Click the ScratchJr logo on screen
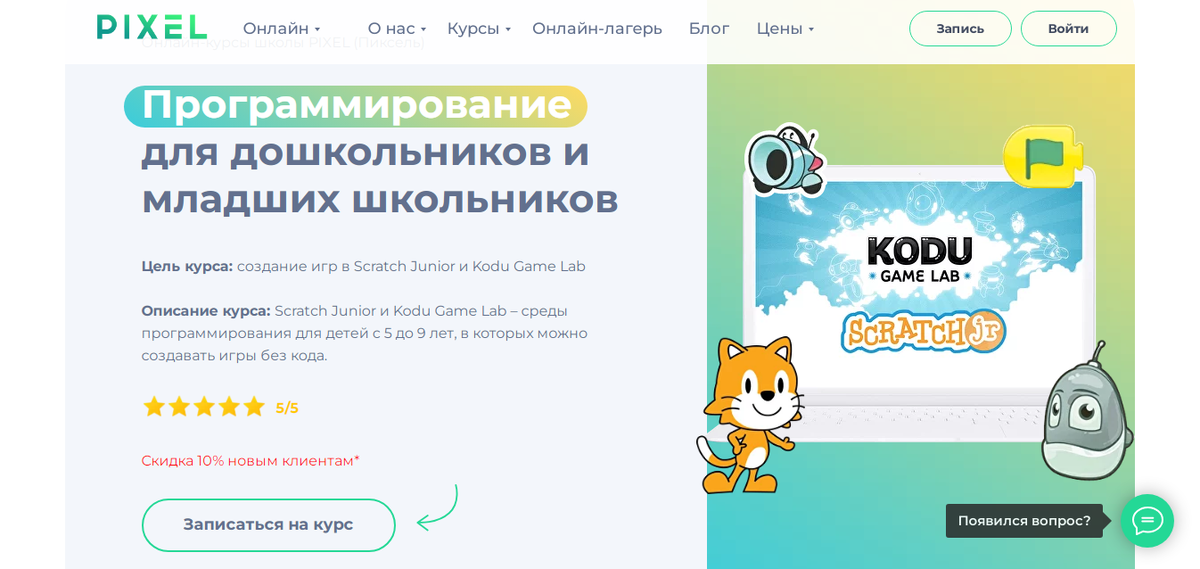Image resolution: width=1200 pixels, height=569 pixels. [x=922, y=332]
